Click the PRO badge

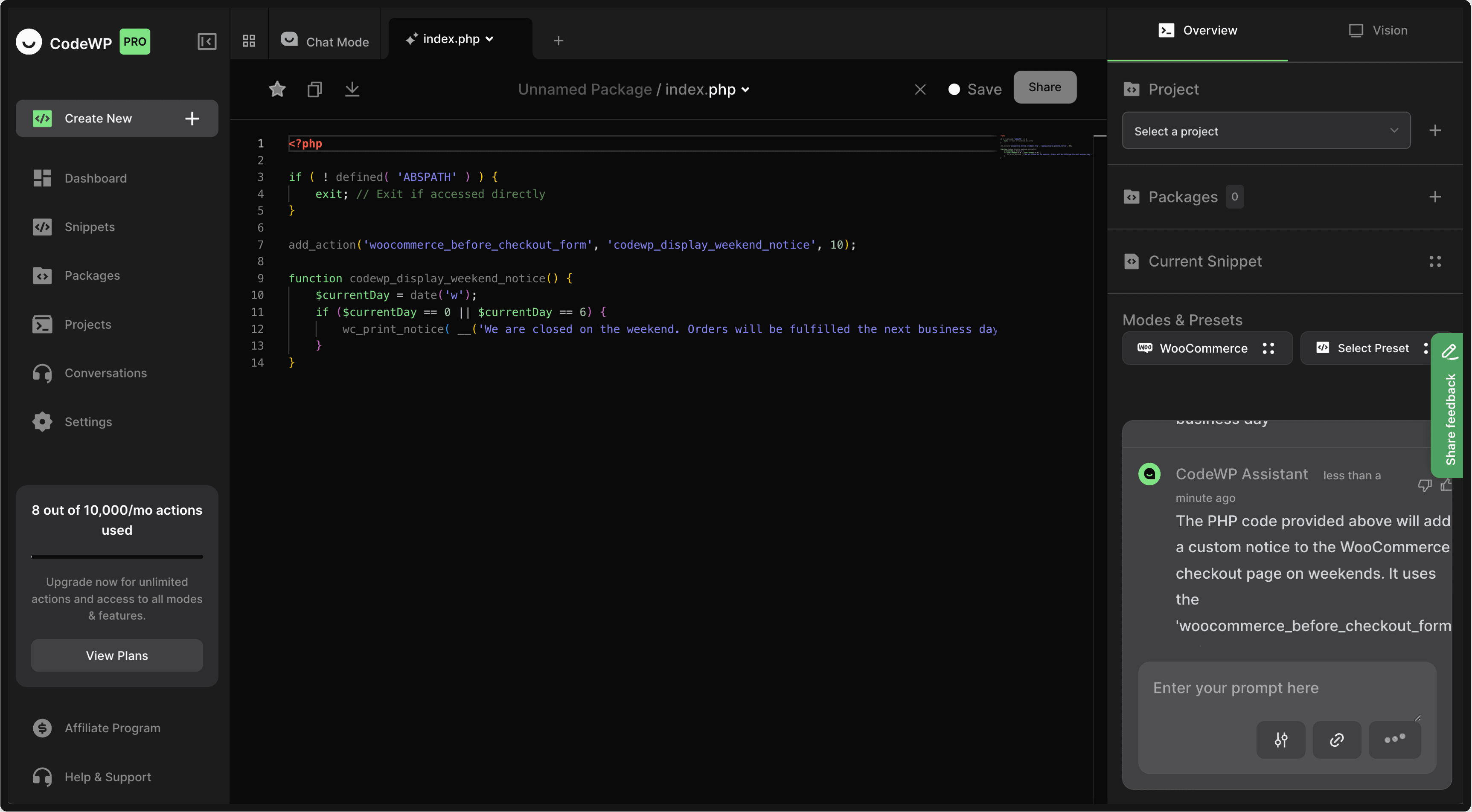pyautogui.click(x=135, y=42)
